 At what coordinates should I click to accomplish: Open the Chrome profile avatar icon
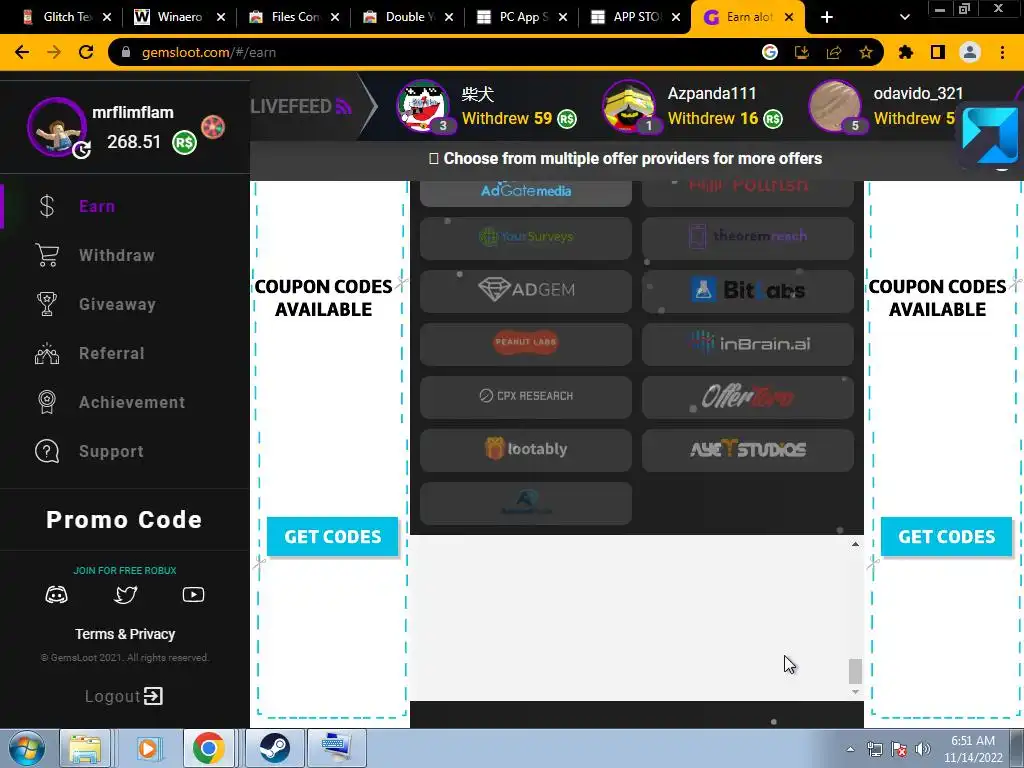click(x=970, y=52)
